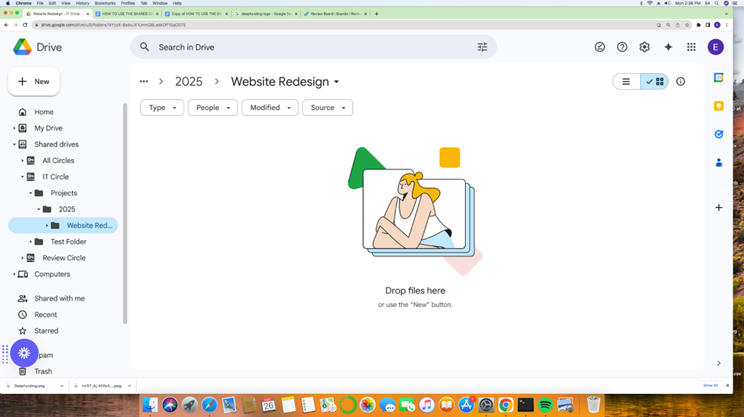Switch to grid layout view
The height and width of the screenshot is (417, 744).
(655, 82)
